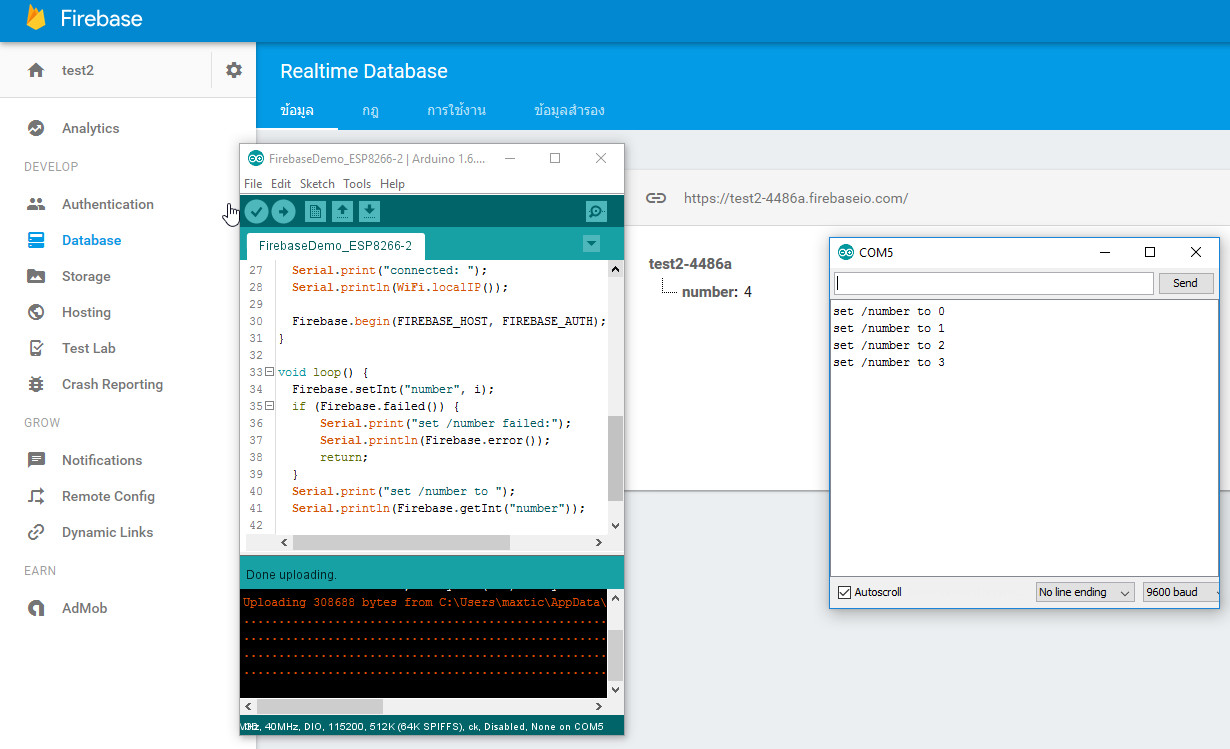This screenshot has height=749, width=1230.
Task: Open the Sketch menu in Arduino
Action: click(x=317, y=184)
